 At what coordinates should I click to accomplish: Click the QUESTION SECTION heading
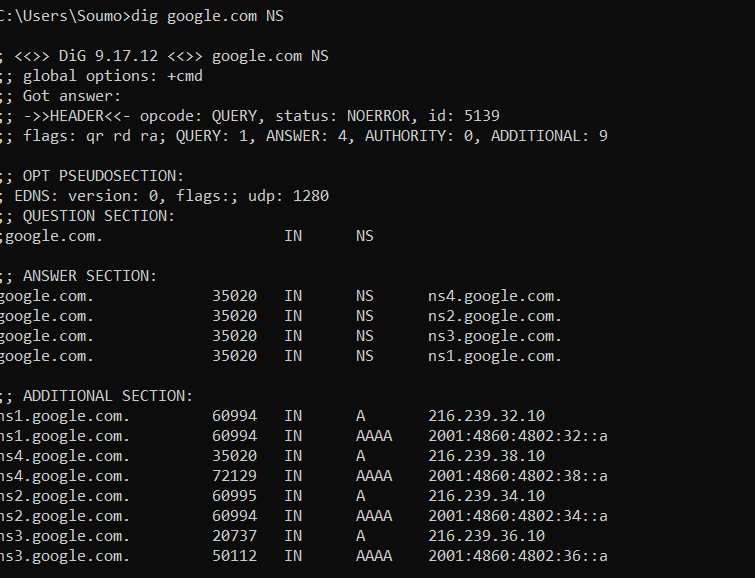click(x=99, y=216)
